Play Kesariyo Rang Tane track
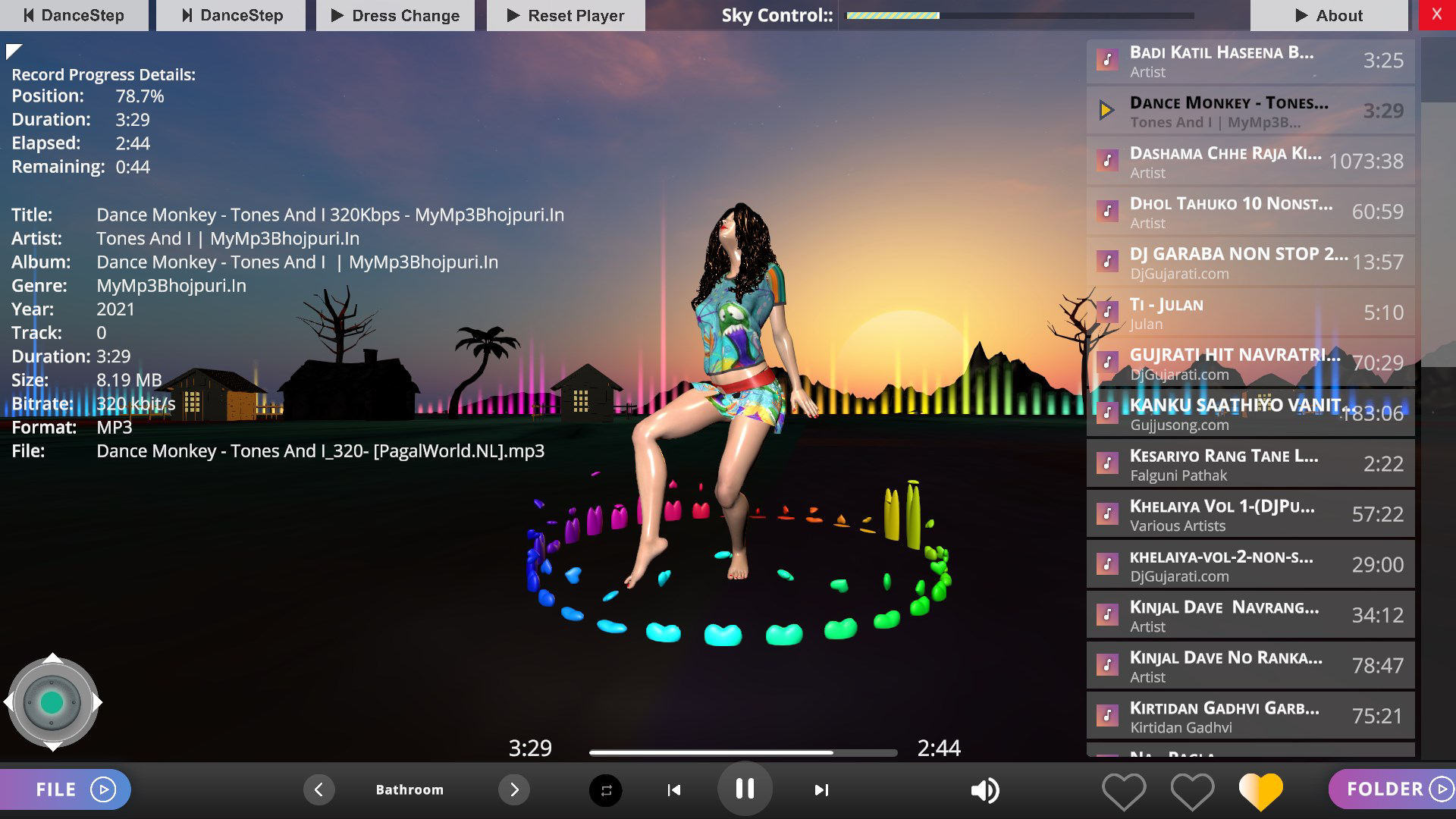The width and height of the screenshot is (1456, 819). pyautogui.click(x=1250, y=463)
